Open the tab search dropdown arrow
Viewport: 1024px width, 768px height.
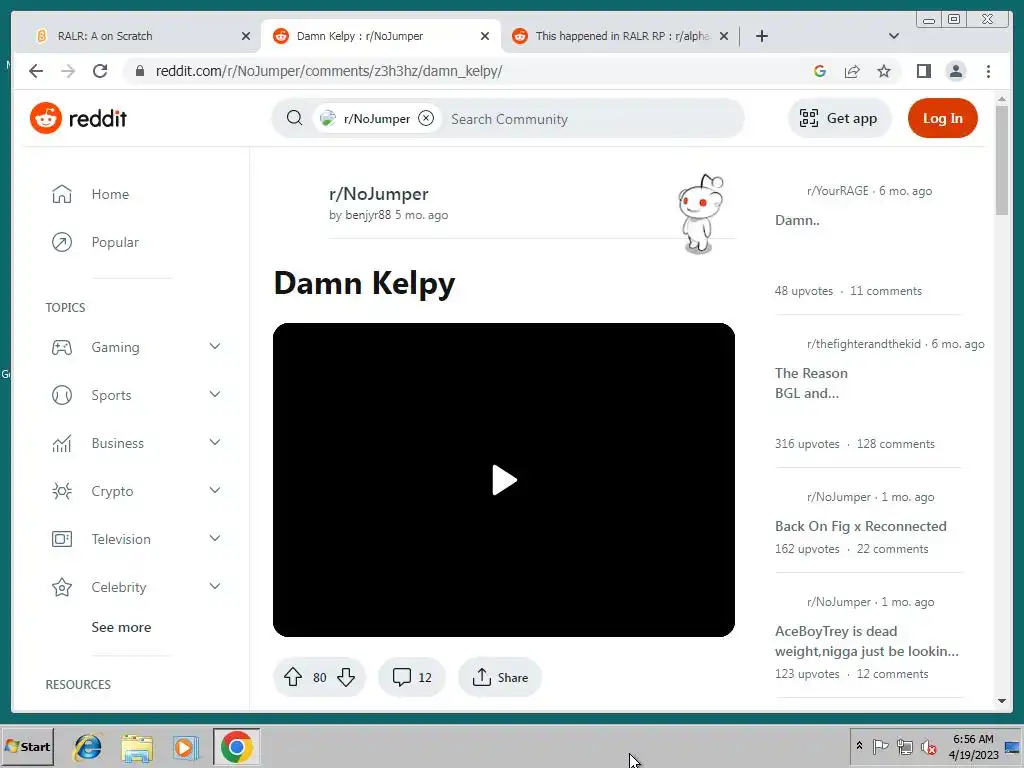(x=894, y=36)
